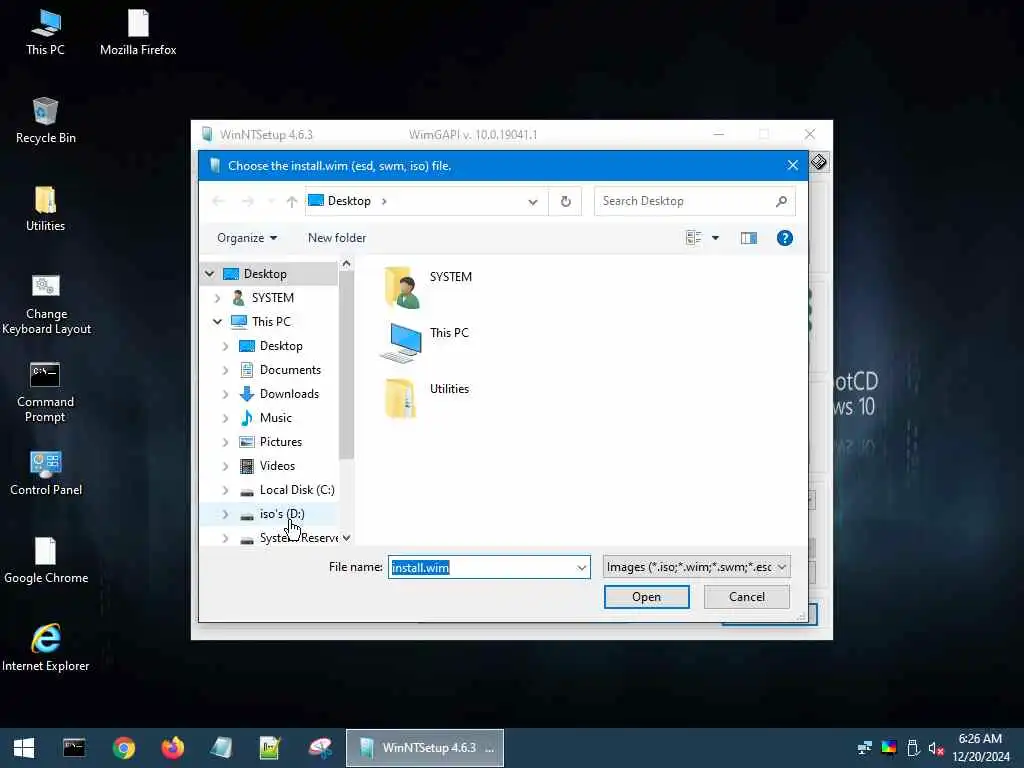Click the Cancel button

pyautogui.click(x=746, y=598)
